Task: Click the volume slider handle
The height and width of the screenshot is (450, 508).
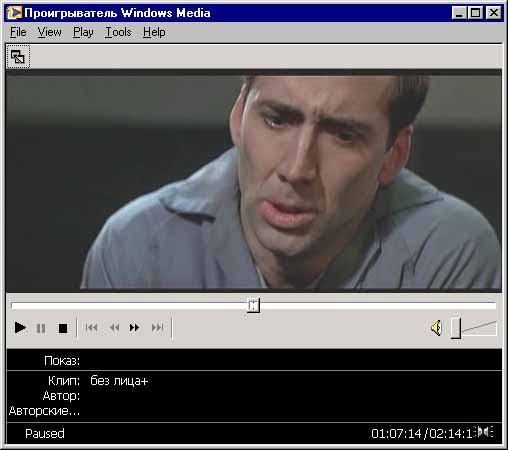Action: click(x=456, y=328)
